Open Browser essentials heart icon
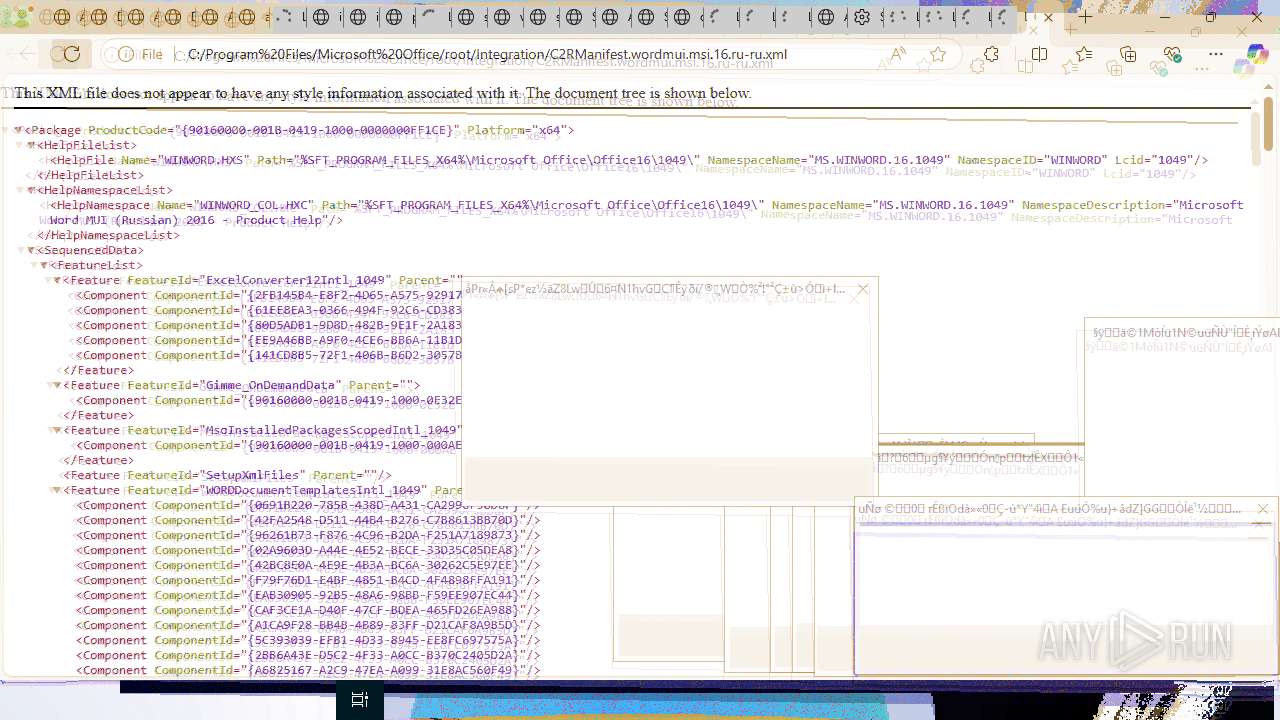 tap(1172, 54)
